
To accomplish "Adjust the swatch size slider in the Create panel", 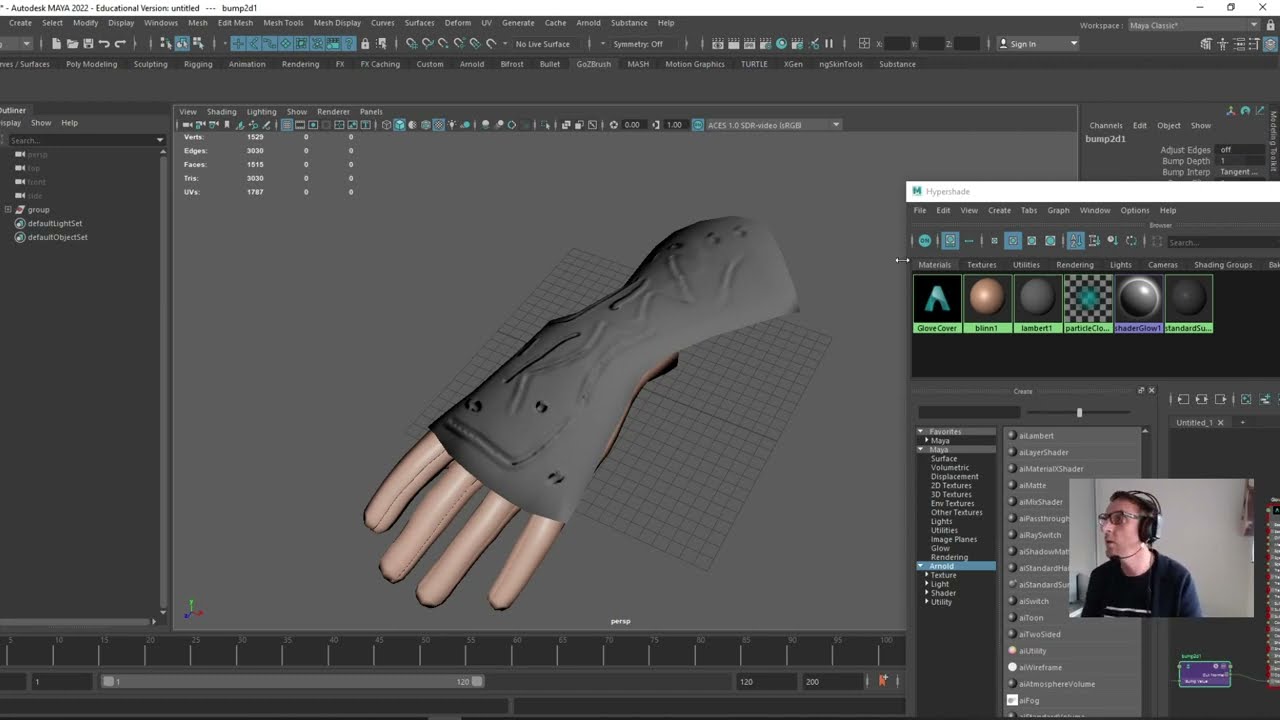I will pos(1080,412).
